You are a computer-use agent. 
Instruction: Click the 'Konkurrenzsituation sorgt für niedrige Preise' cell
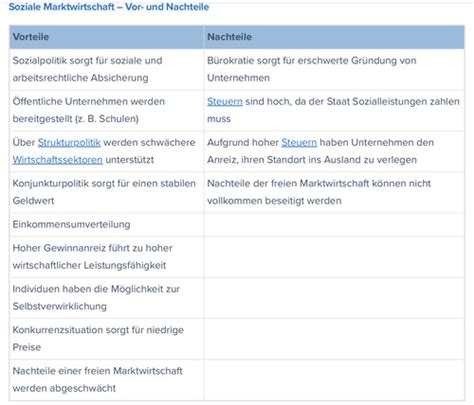[107, 339]
